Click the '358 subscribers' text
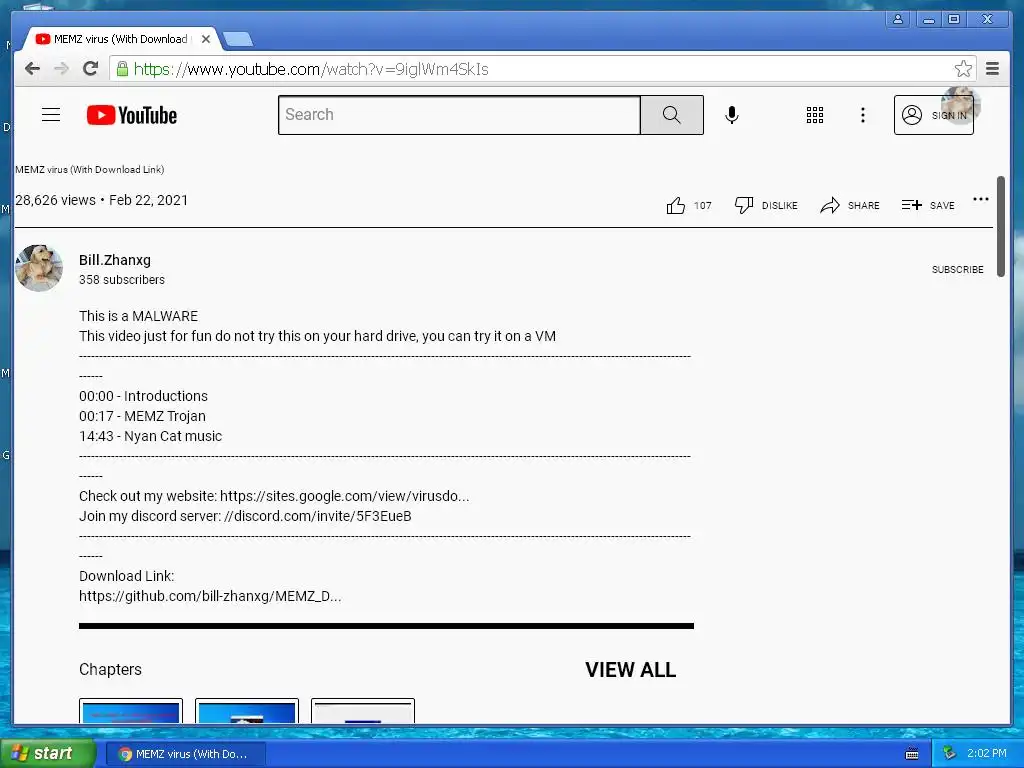This screenshot has height=768, width=1024. coord(122,280)
